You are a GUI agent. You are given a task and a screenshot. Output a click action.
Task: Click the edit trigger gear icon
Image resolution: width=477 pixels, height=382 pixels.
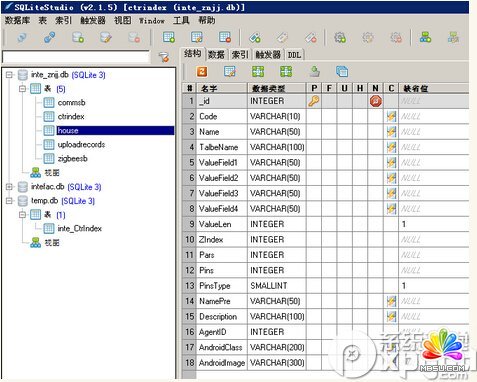point(368,37)
